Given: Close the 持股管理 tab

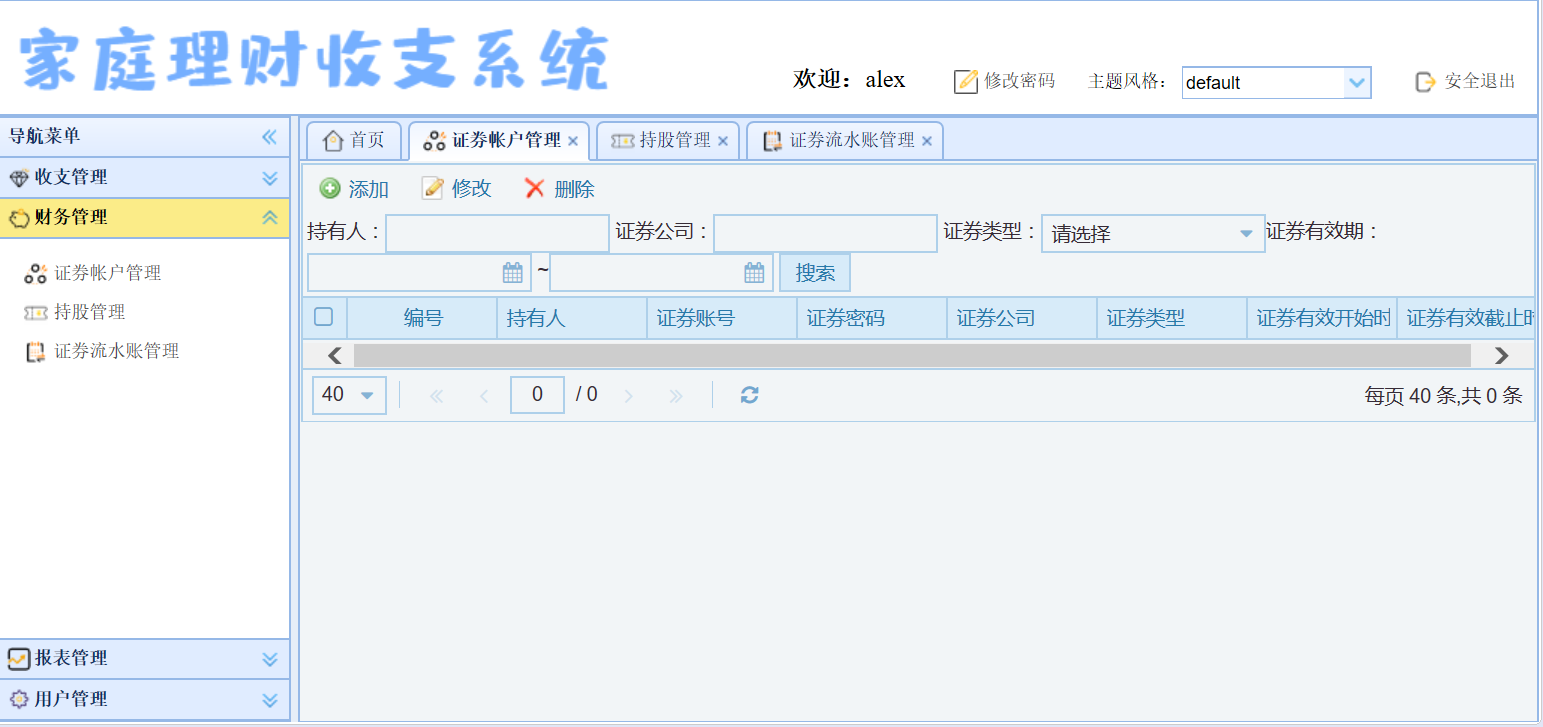Looking at the screenshot, I should [723, 141].
